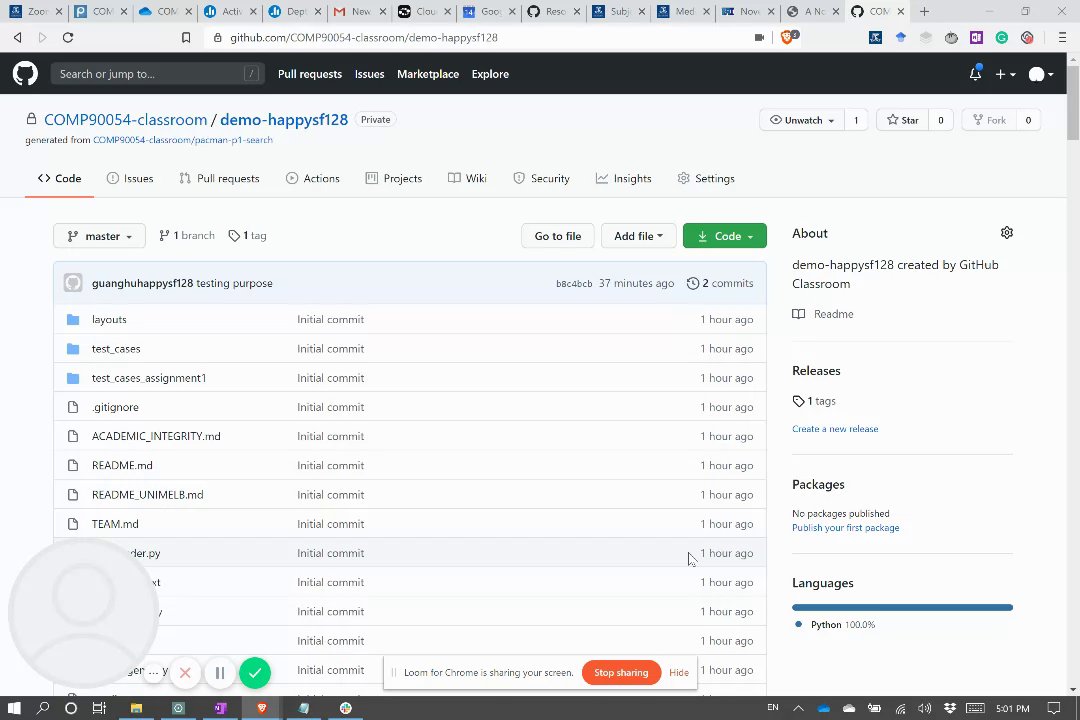Reload the page in browser toolbar
Viewport: 1080px width, 720px height.
click(x=68, y=37)
